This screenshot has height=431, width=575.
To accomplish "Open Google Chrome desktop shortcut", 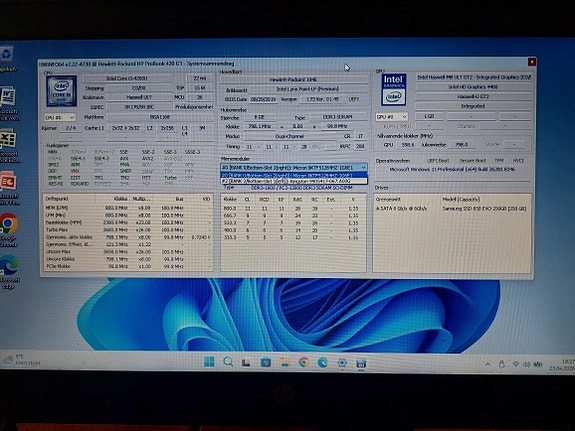I will click(x=8, y=230).
